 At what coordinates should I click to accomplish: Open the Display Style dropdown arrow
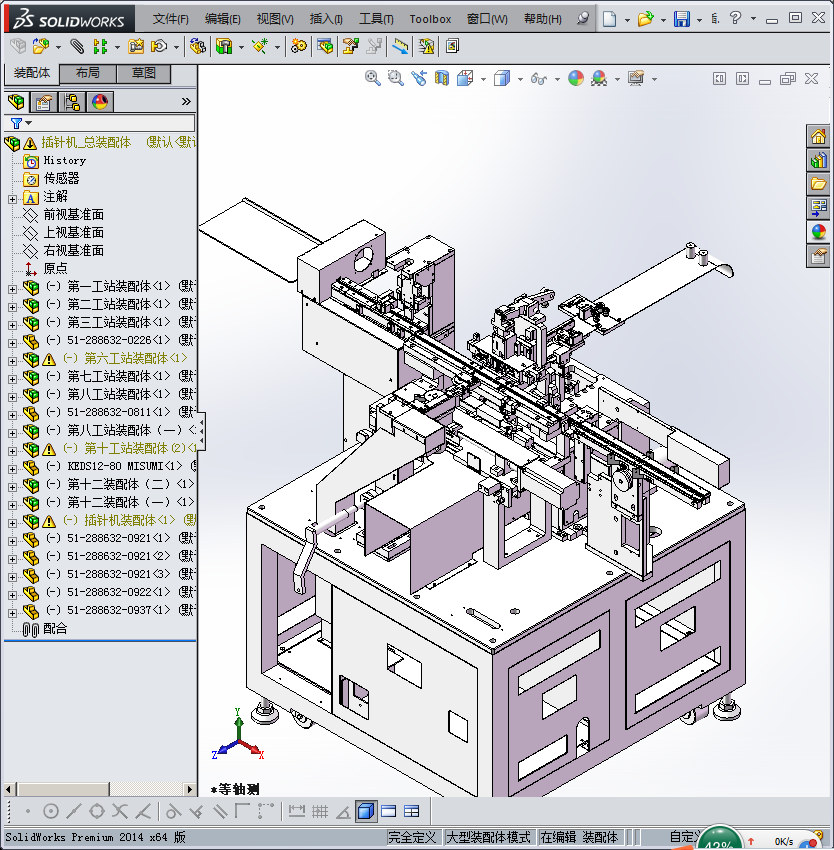click(518, 79)
